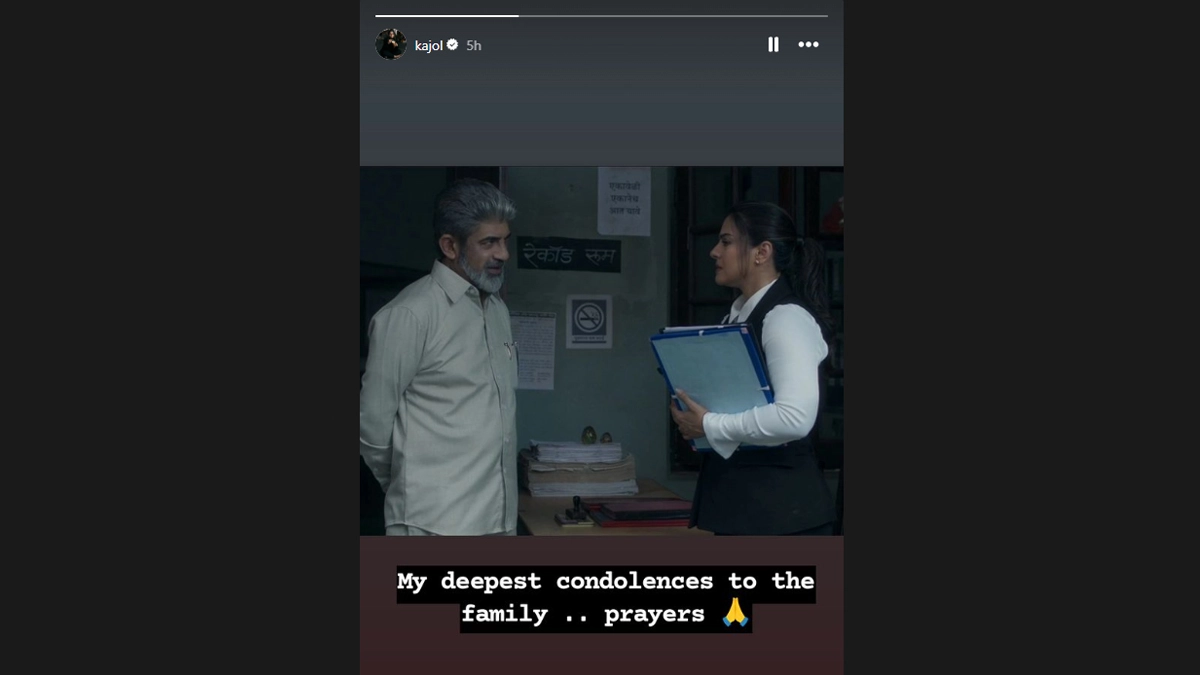Click the blue verified badge beside kajol
Viewport: 1200px width, 675px height.
coord(452,45)
